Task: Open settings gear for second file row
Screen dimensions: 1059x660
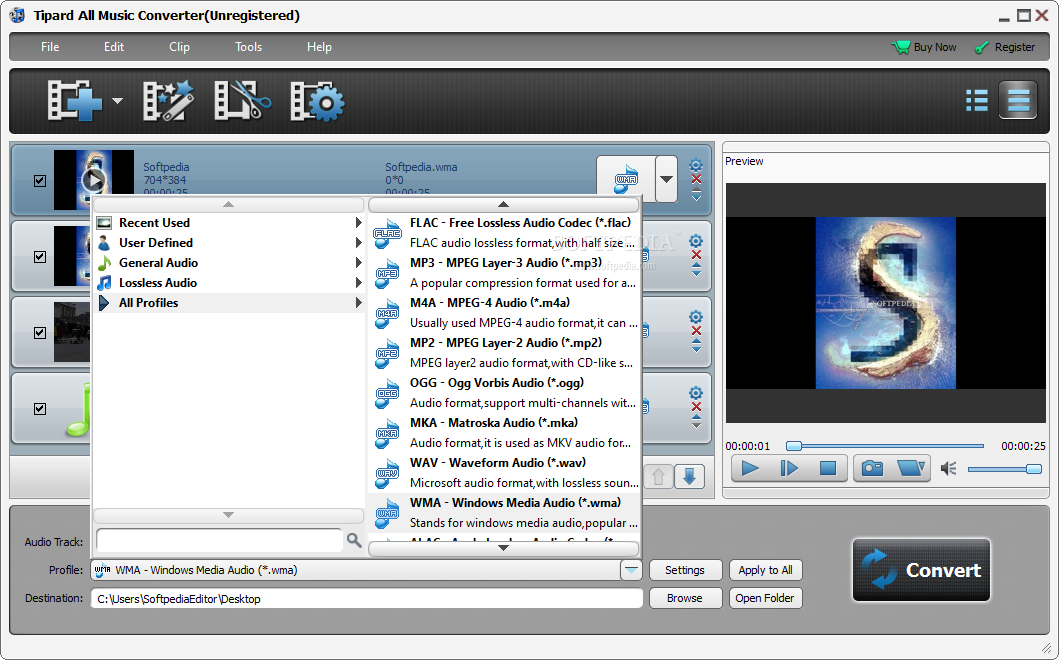Action: coord(696,241)
